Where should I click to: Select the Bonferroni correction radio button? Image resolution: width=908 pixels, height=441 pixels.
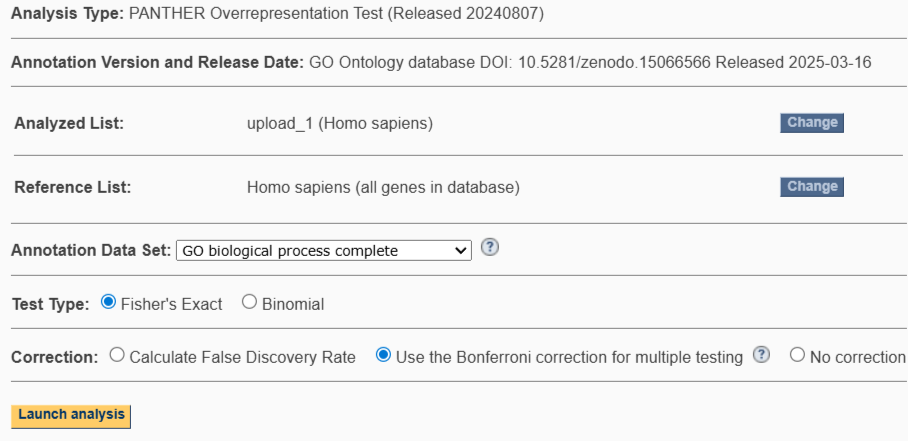tap(382, 357)
